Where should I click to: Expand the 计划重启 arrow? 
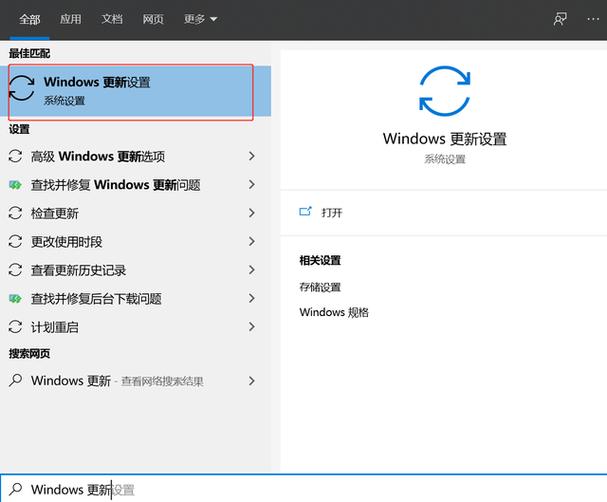(x=252, y=327)
